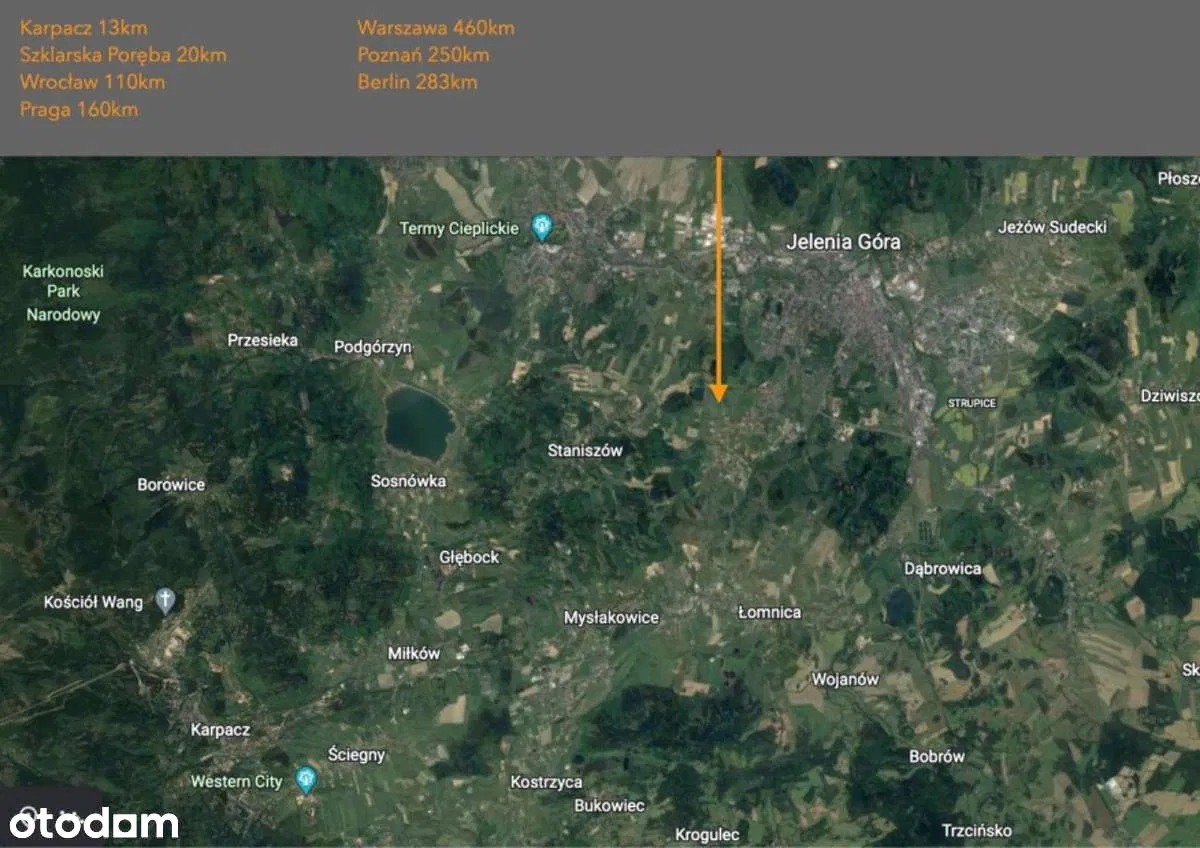Image resolution: width=1200 pixels, height=848 pixels.
Task: Click the Kościół Wang church marker icon
Action: point(165,601)
